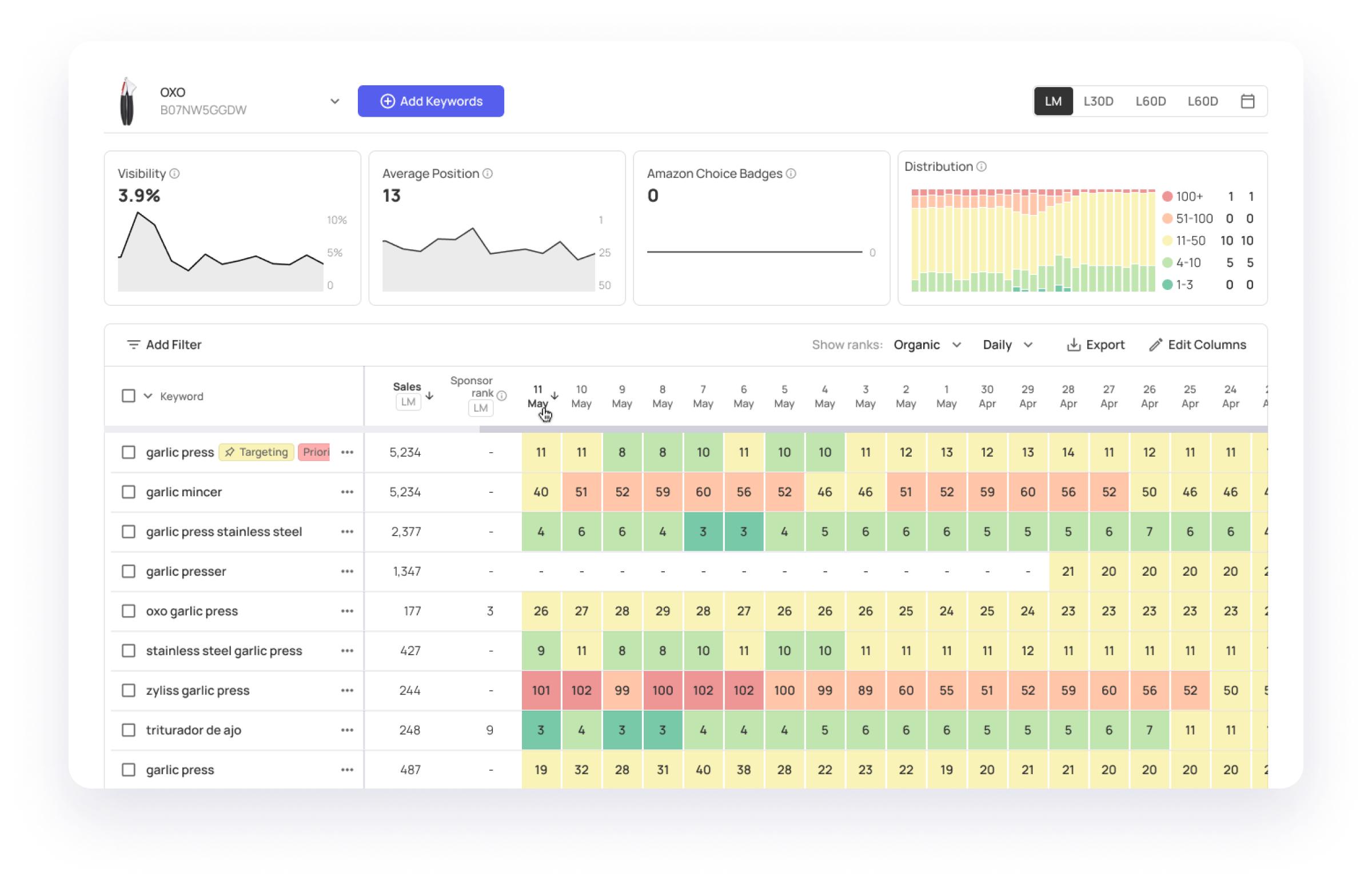Image resolution: width=1372 pixels, height=885 pixels.
Task: Check the triturador de ajo checkbox
Action: [x=129, y=730]
